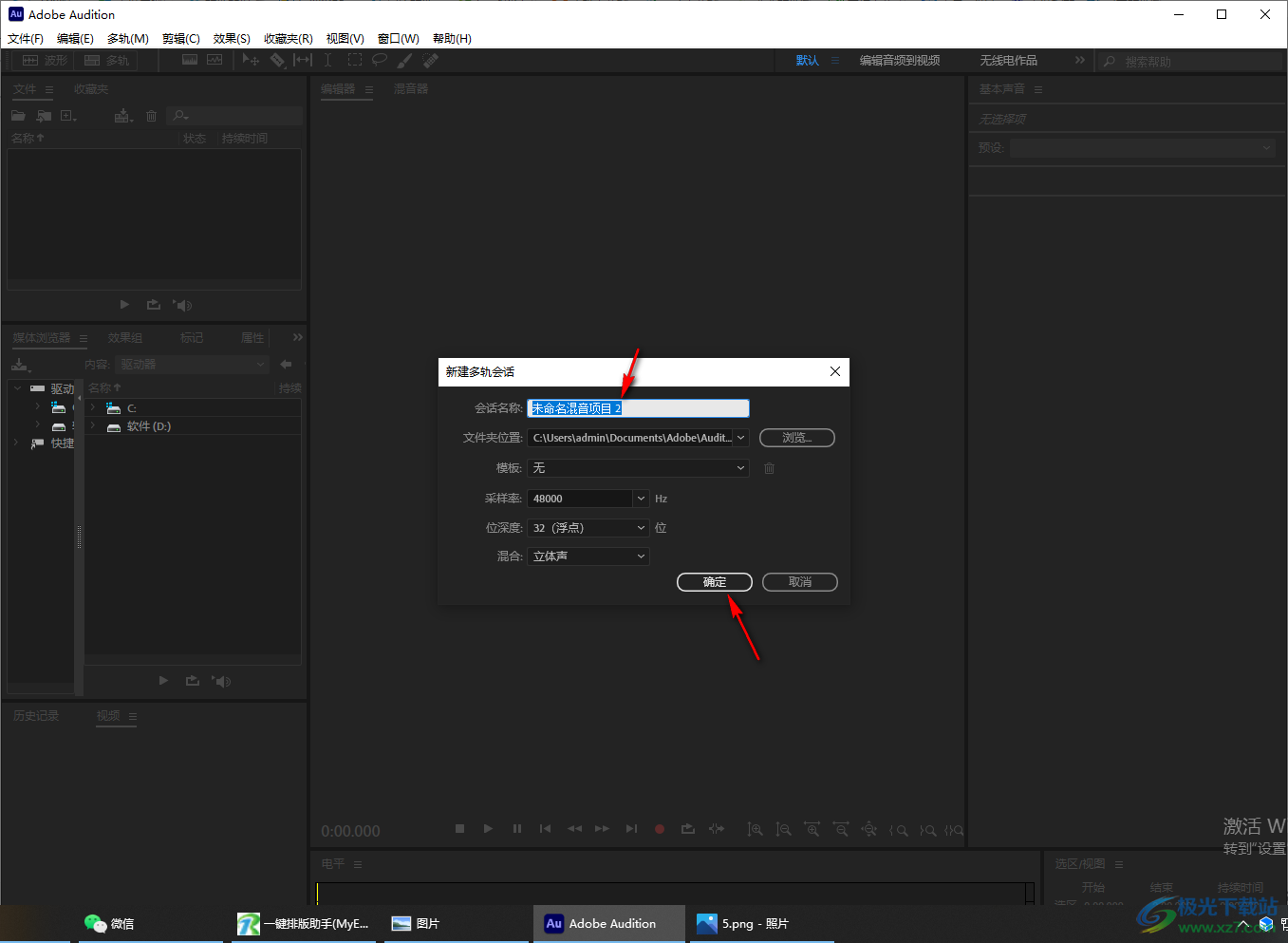
Task: Collapse the 驱动 tree node
Action: click(x=18, y=388)
